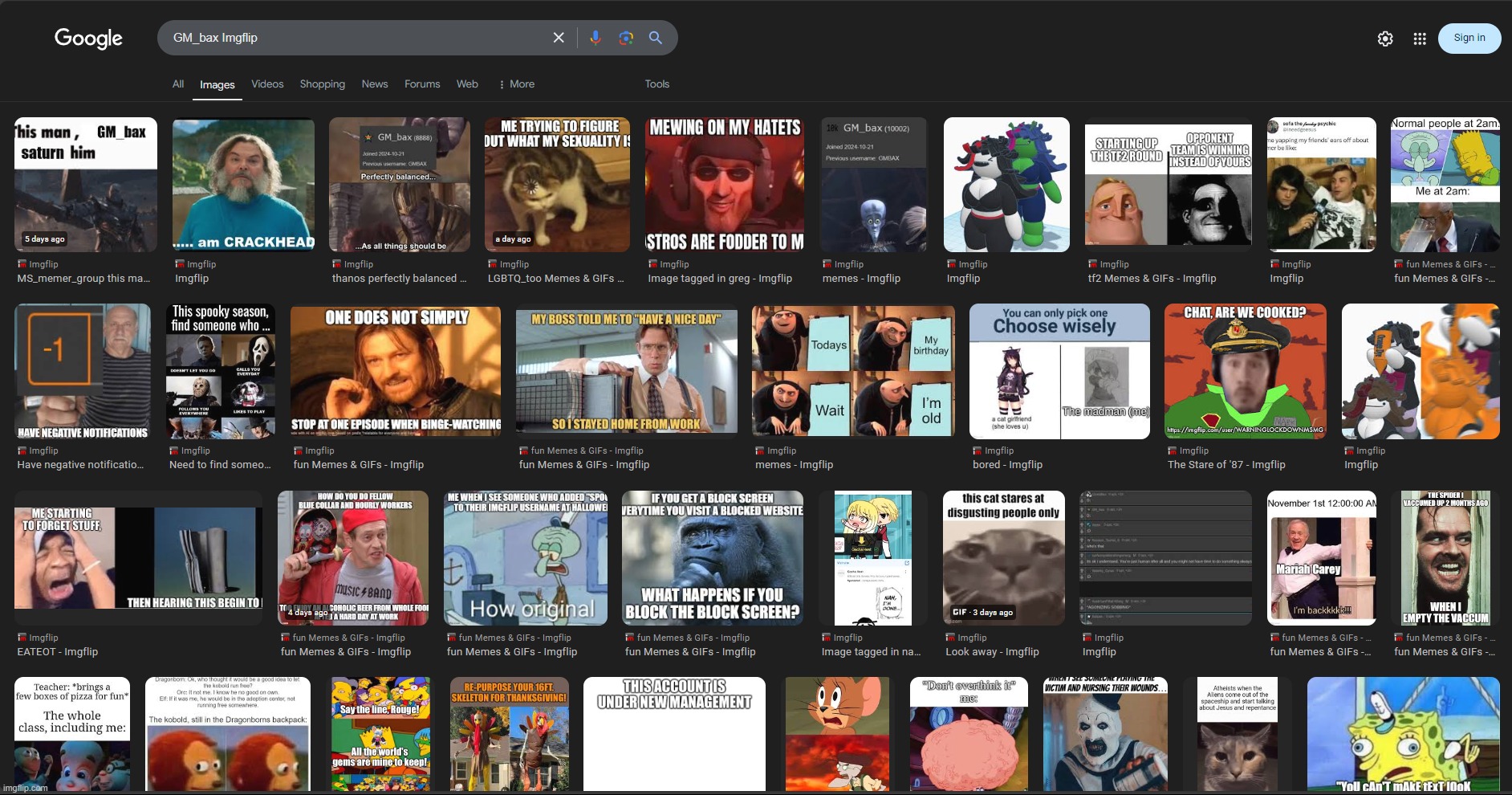Select the 'How original' Squidward meme image
Viewport: 1512px width, 795px height.
pyautogui.click(x=526, y=558)
